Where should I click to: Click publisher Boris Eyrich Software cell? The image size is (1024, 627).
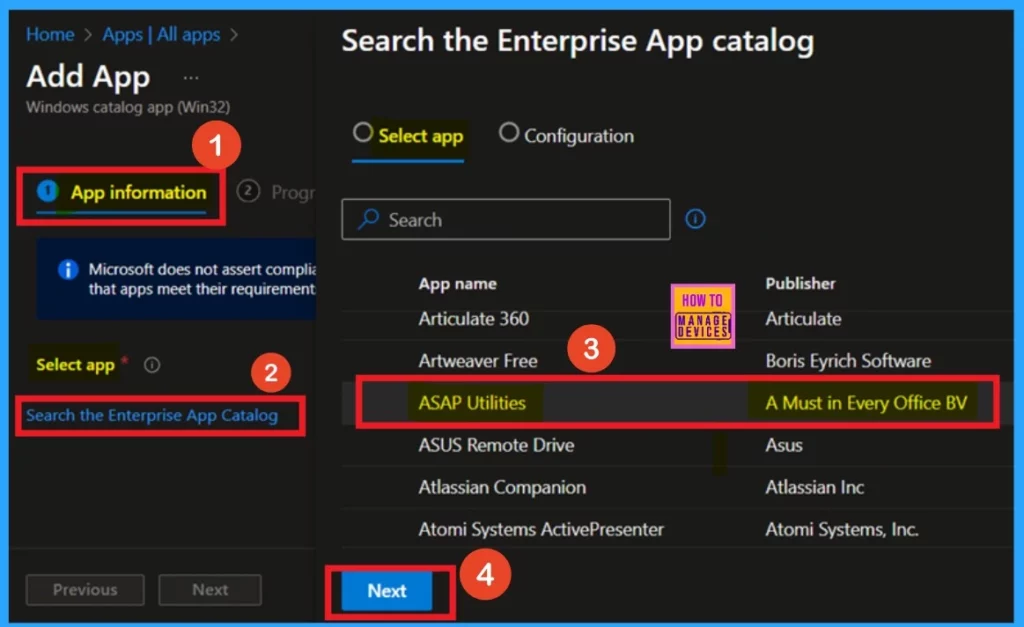(x=848, y=361)
